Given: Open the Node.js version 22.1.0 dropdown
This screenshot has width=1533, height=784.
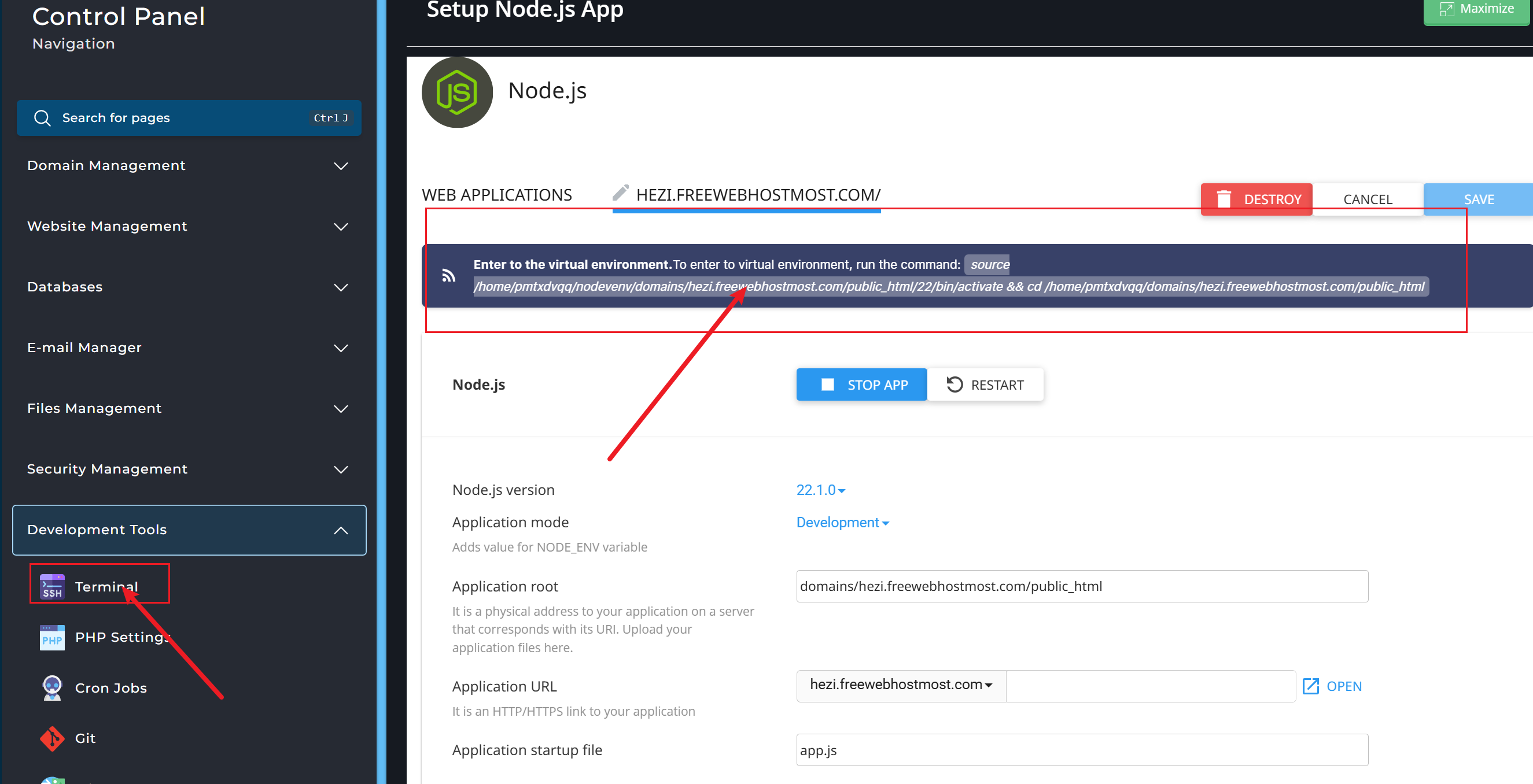Looking at the screenshot, I should 820,490.
